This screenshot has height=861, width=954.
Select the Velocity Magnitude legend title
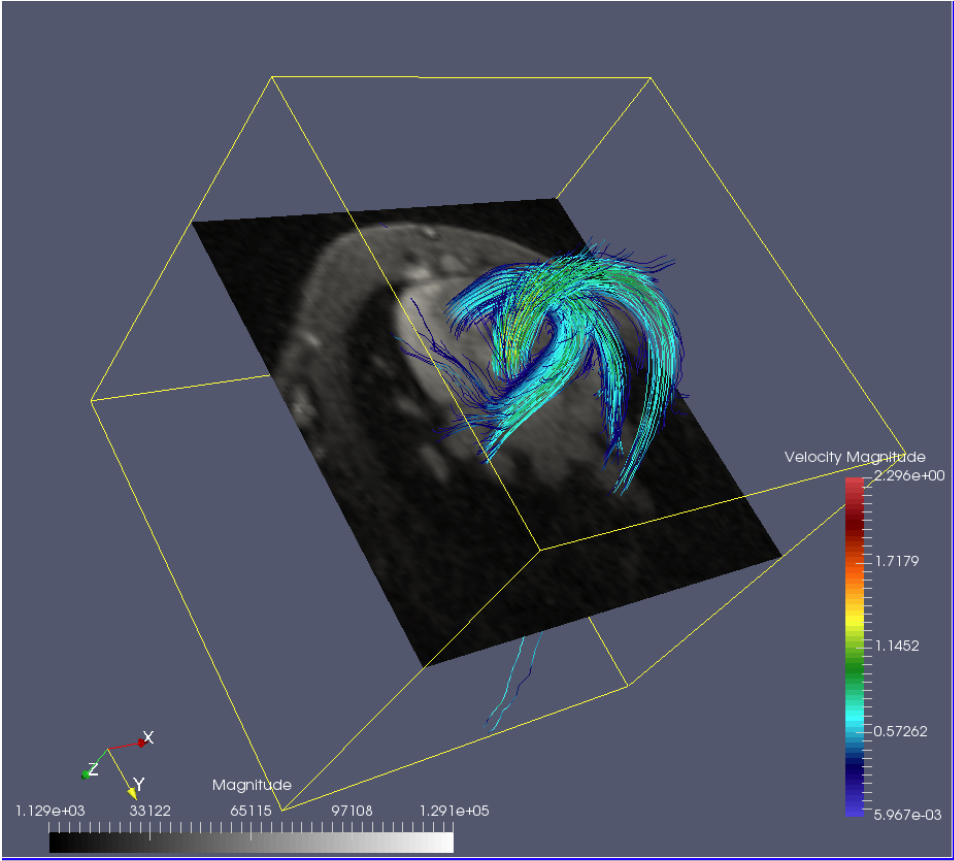click(854, 457)
